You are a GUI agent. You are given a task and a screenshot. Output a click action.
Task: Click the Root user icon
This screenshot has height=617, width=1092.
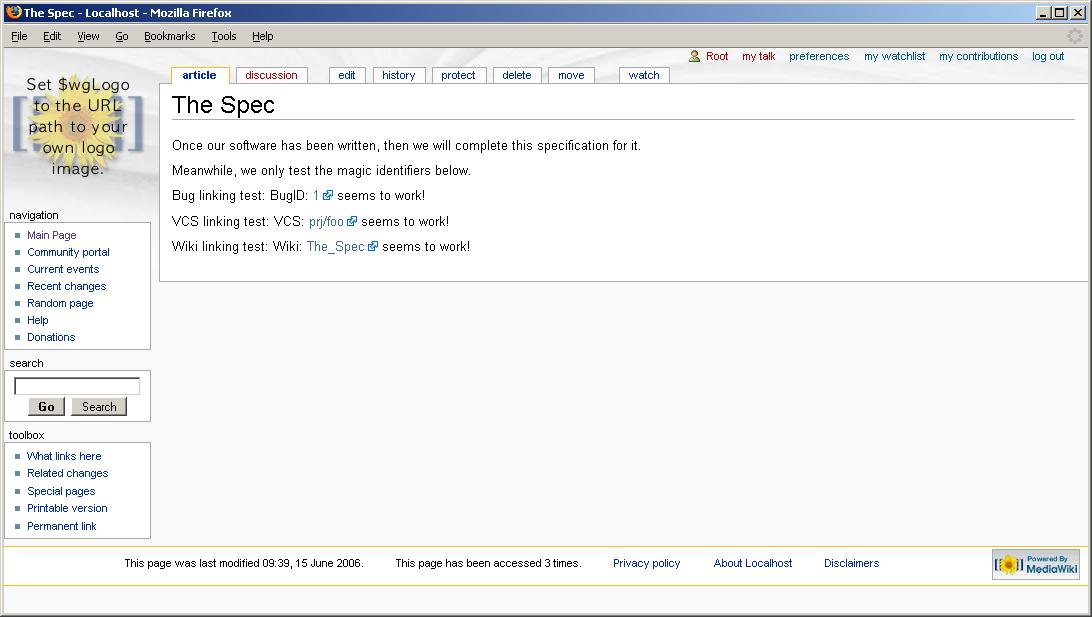695,57
